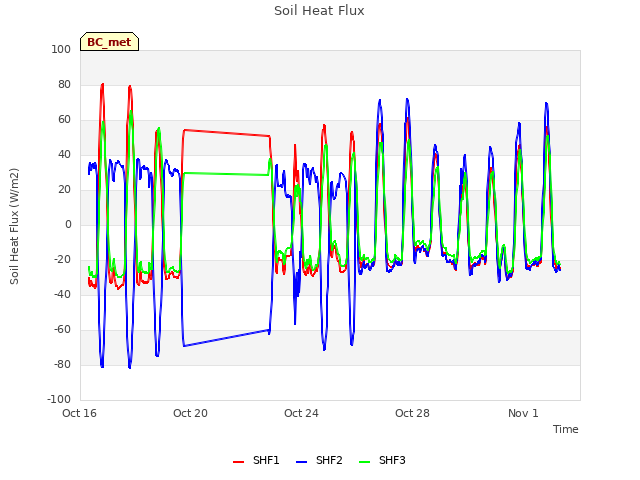Viewport: 640px width, 480px height.
Task: Click the -100 y-axis tick label
Action: [x=59, y=399]
